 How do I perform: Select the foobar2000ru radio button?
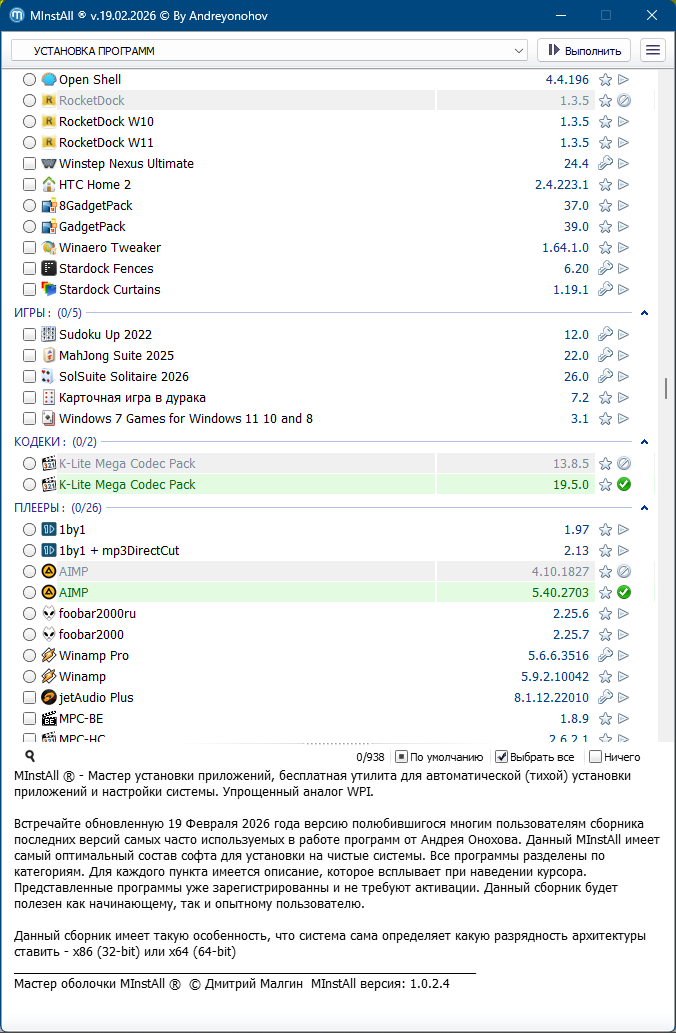(x=29, y=614)
